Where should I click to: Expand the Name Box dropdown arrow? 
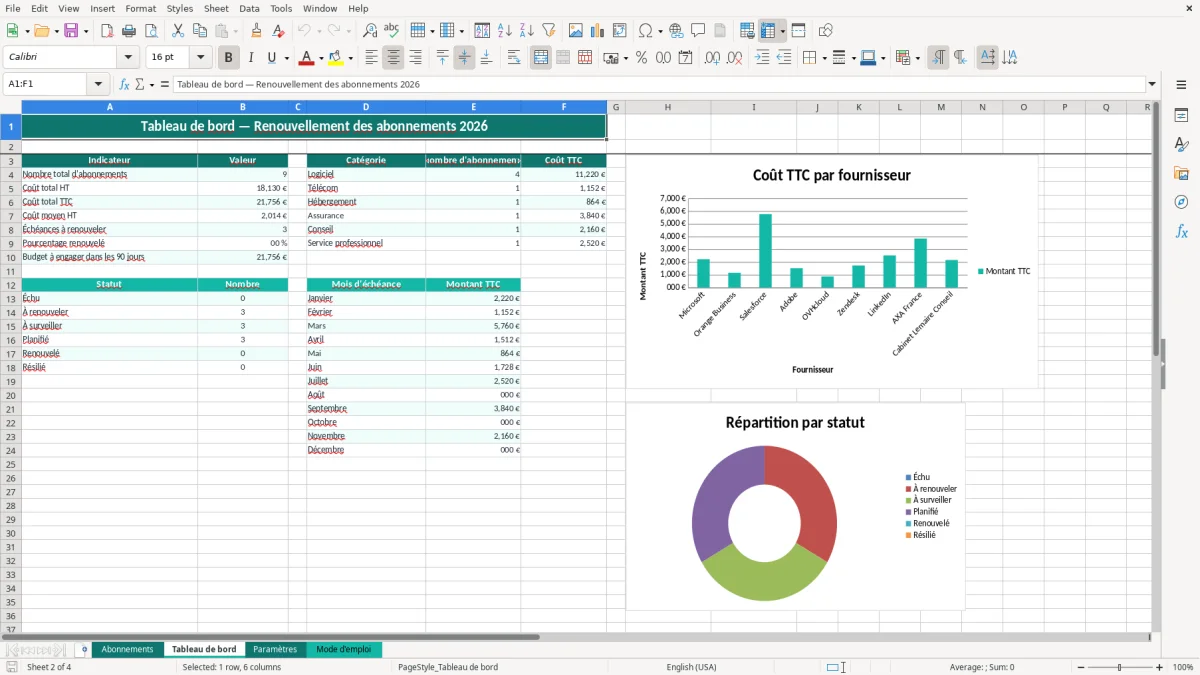pos(98,85)
